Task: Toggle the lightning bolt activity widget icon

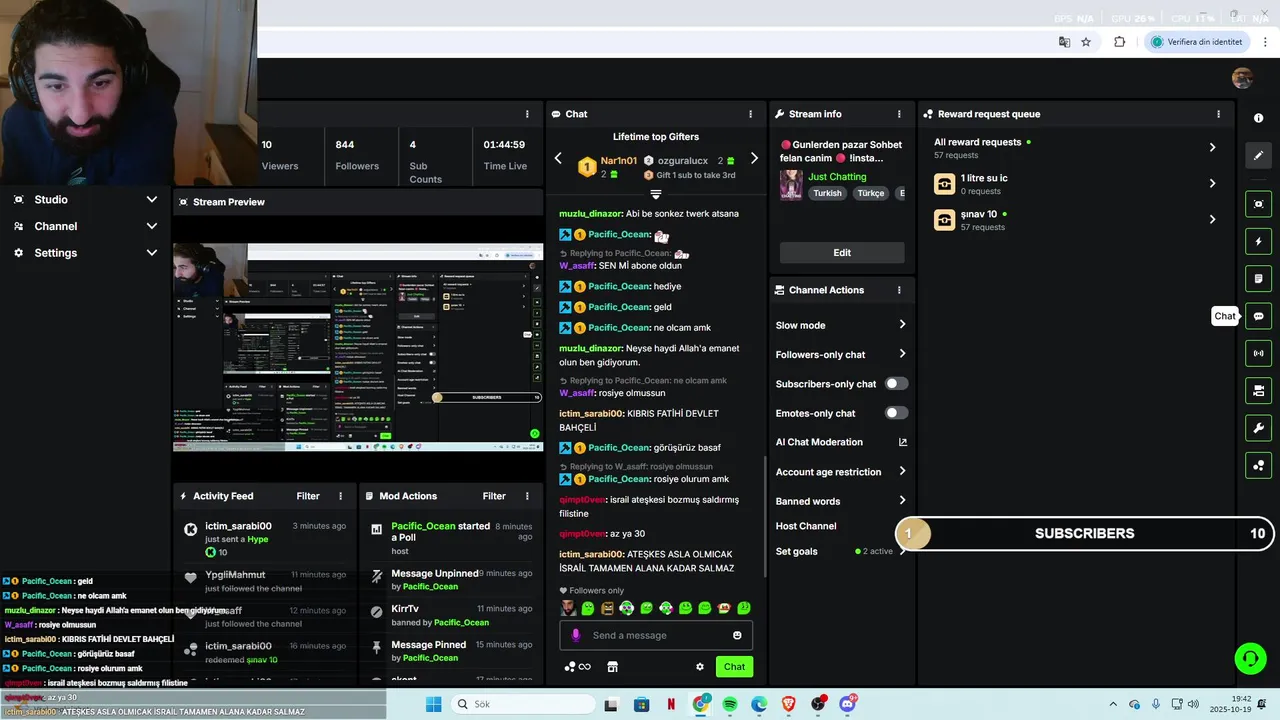Action: point(1258,241)
